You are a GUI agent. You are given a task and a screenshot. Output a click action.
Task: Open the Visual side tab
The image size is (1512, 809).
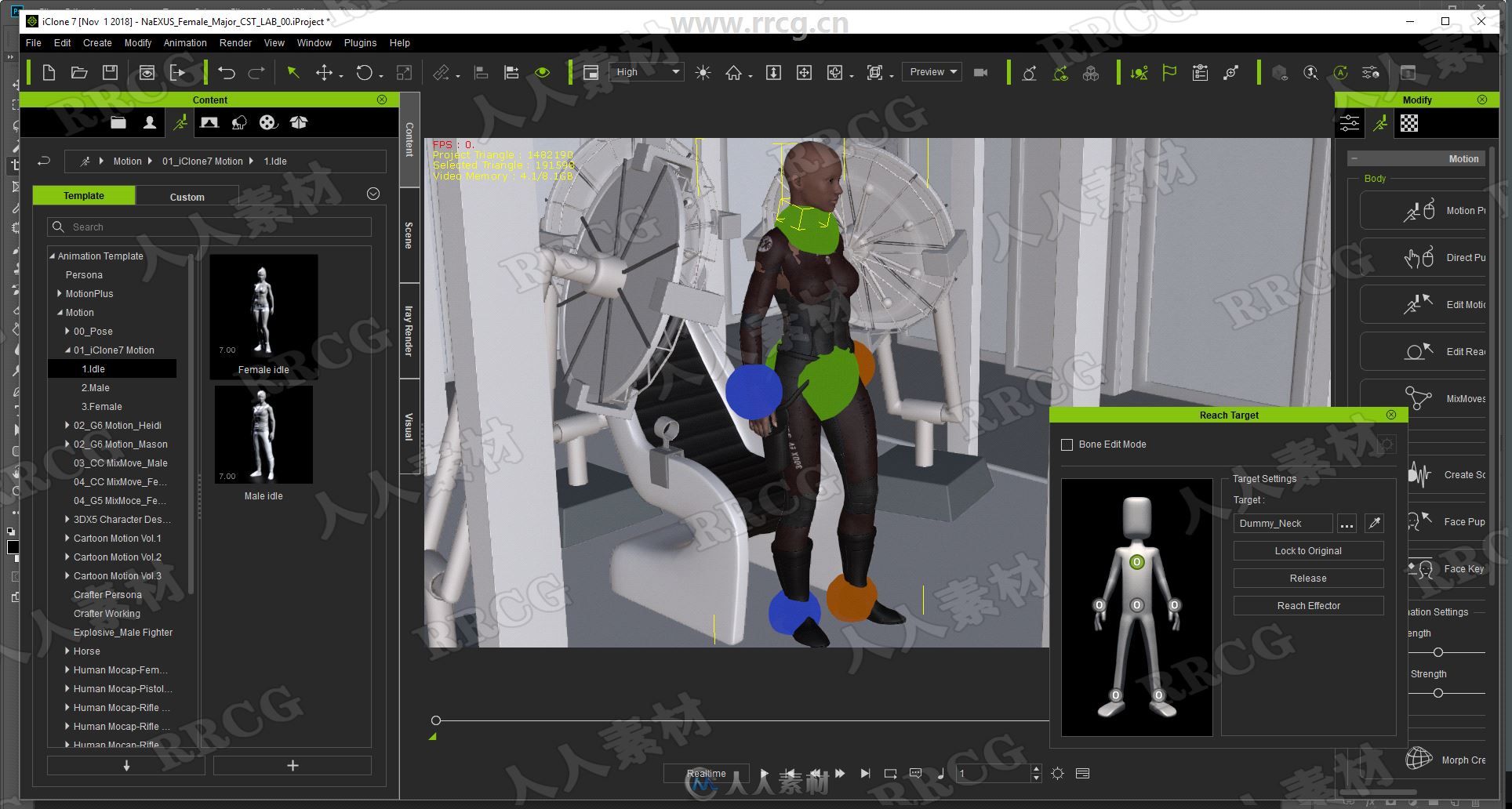click(x=409, y=426)
